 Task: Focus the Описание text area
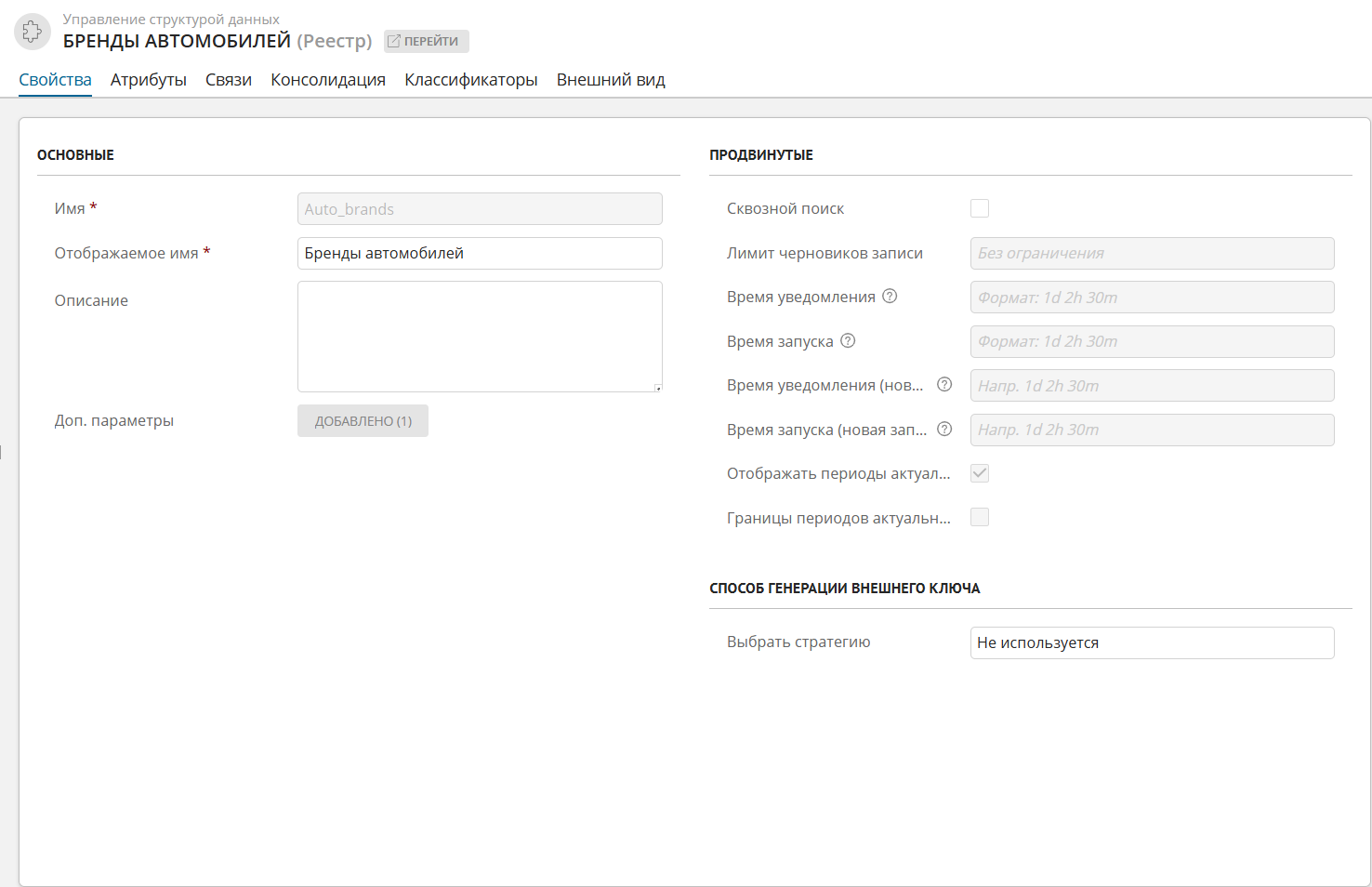pos(480,337)
